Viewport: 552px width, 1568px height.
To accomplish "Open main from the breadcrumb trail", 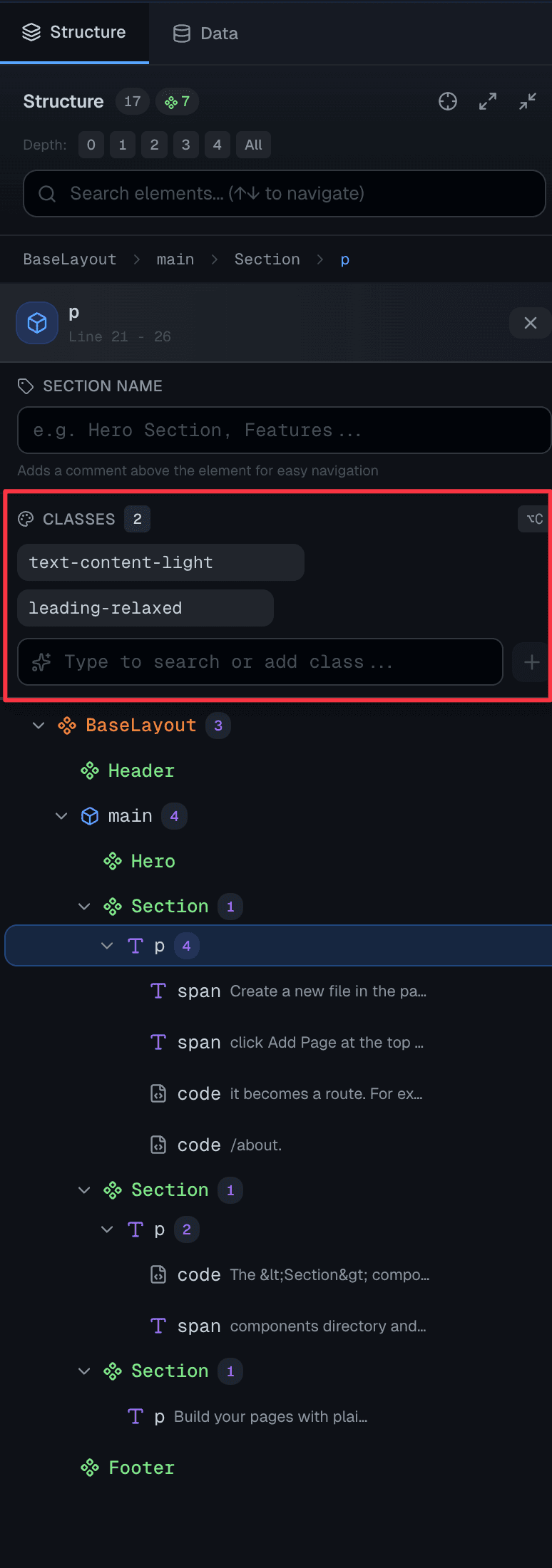I will coord(175,259).
